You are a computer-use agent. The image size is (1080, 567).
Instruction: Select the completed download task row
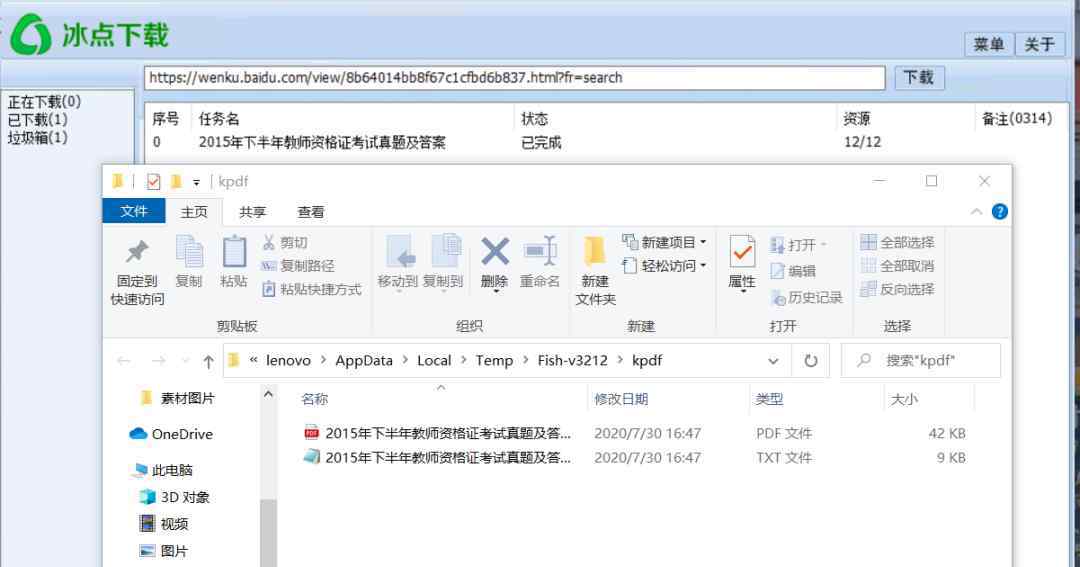click(606, 142)
